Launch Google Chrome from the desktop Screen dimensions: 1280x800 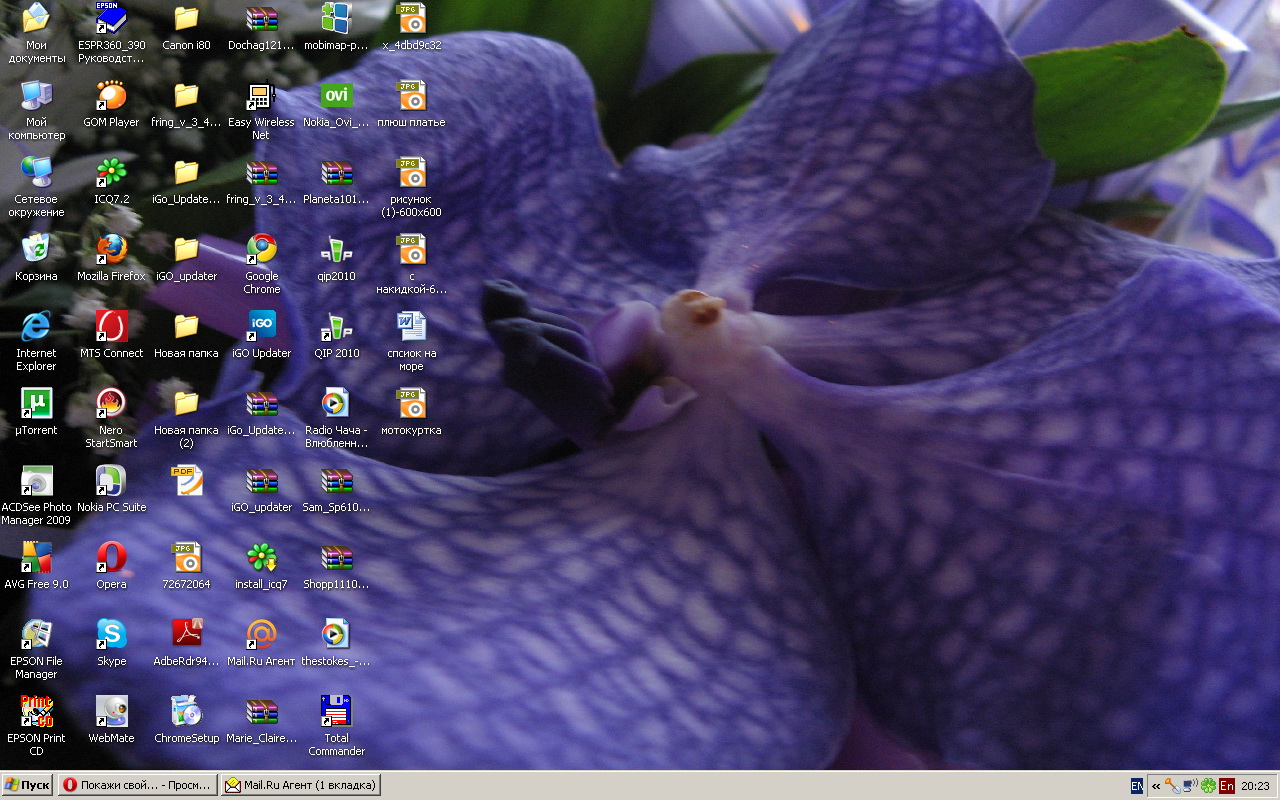(x=261, y=250)
